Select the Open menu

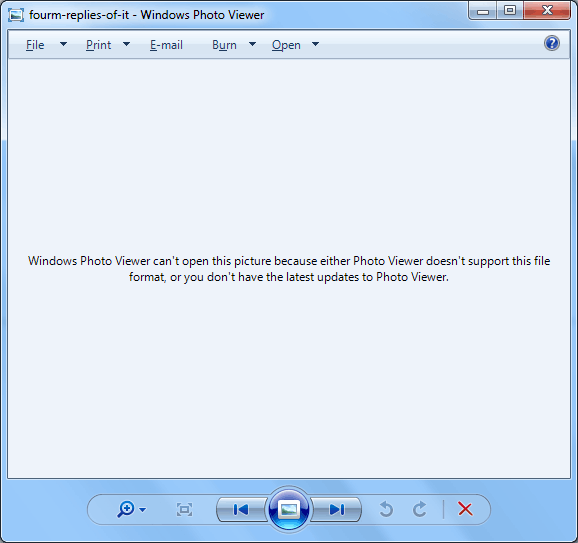(286, 45)
